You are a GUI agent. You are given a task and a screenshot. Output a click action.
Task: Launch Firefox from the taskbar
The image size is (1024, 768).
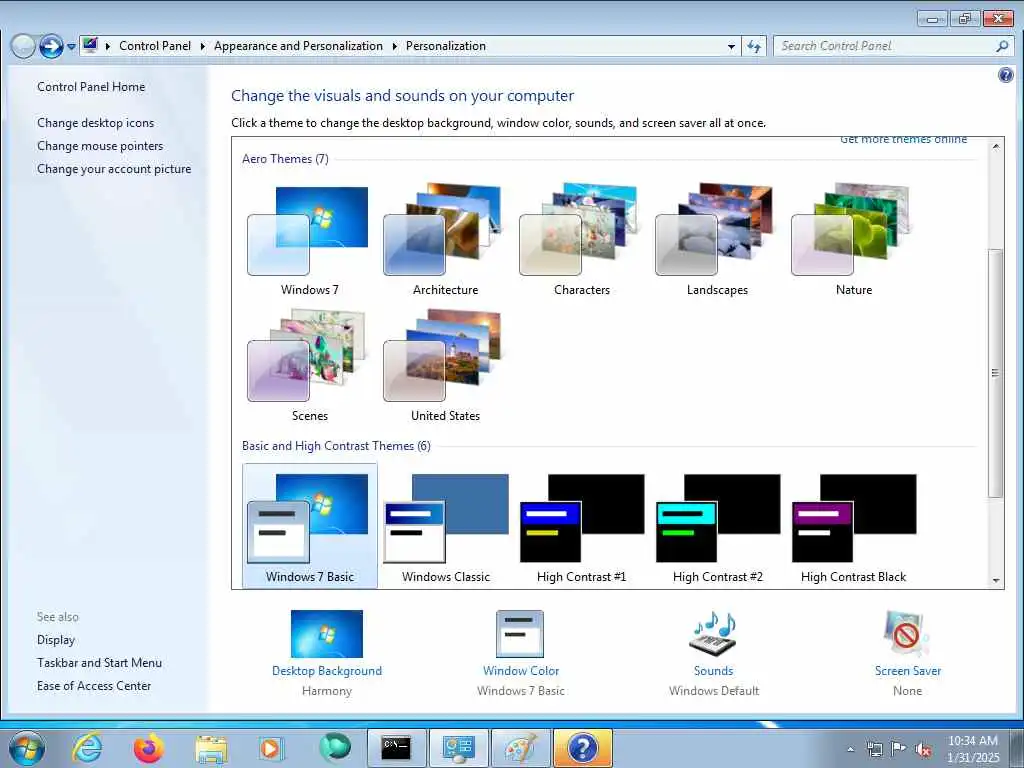point(149,748)
